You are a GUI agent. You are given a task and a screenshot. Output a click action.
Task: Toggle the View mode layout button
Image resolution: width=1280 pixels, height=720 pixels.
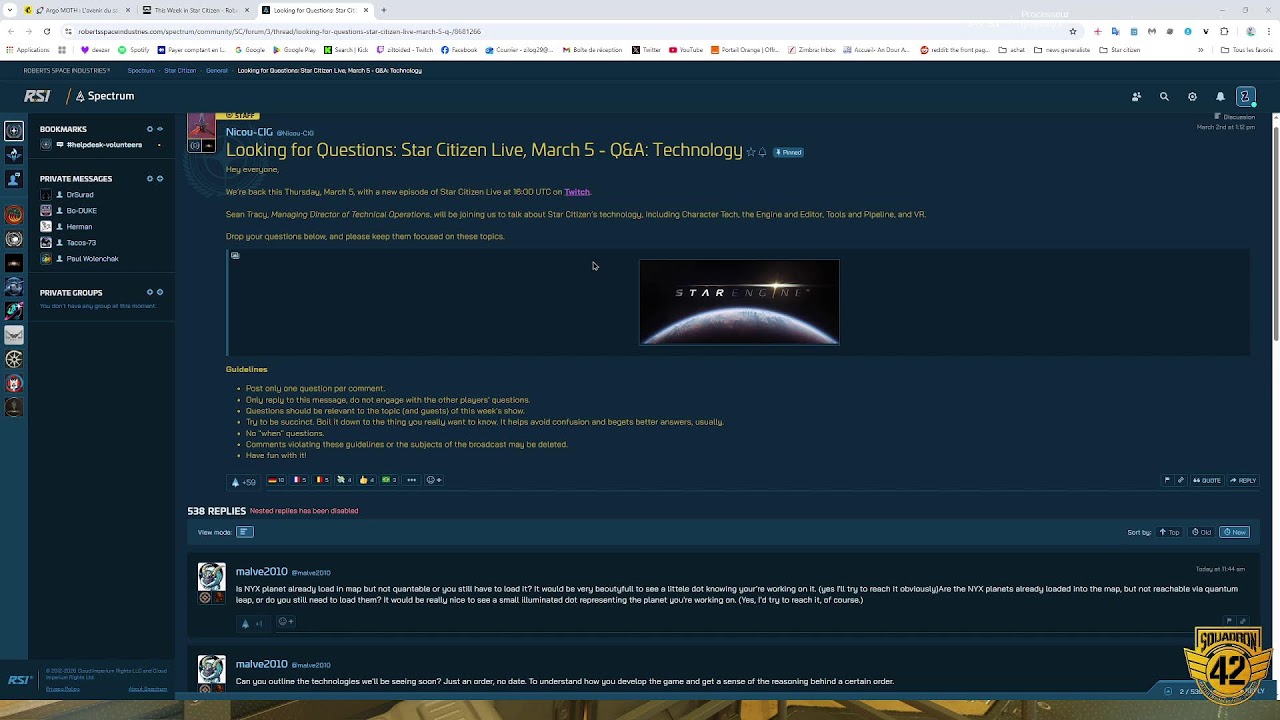pyautogui.click(x=244, y=532)
